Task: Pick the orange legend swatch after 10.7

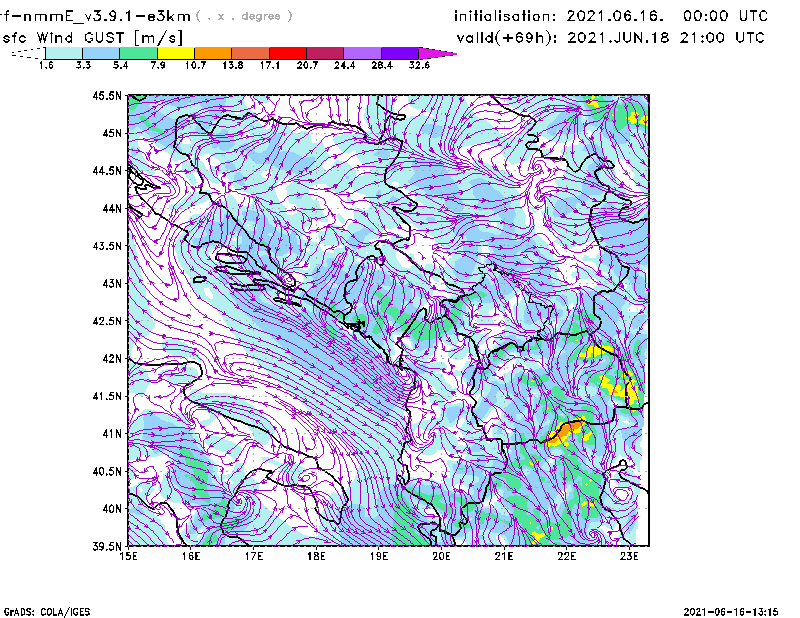Action: pyautogui.click(x=213, y=53)
